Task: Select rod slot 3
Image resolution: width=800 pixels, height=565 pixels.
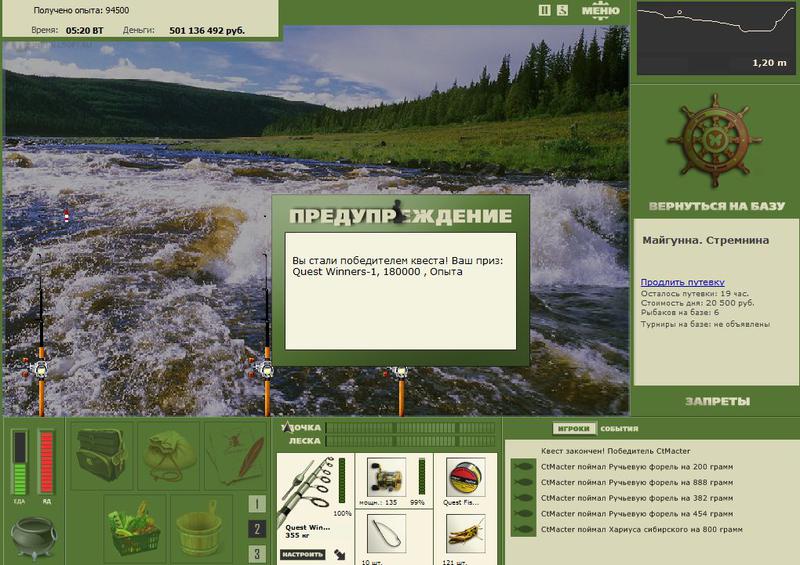Action: coord(257,553)
